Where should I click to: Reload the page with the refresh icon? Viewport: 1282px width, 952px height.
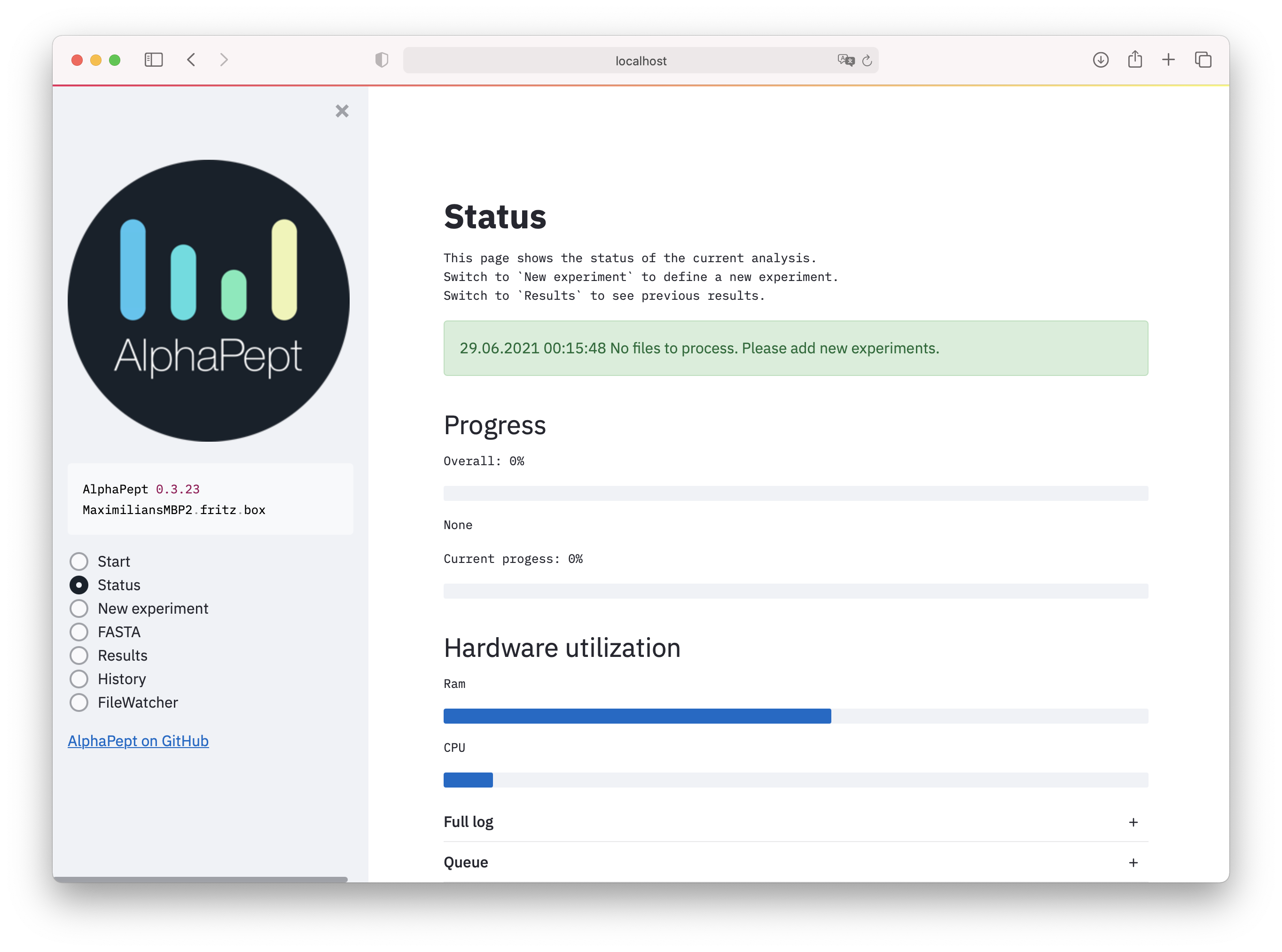(867, 61)
